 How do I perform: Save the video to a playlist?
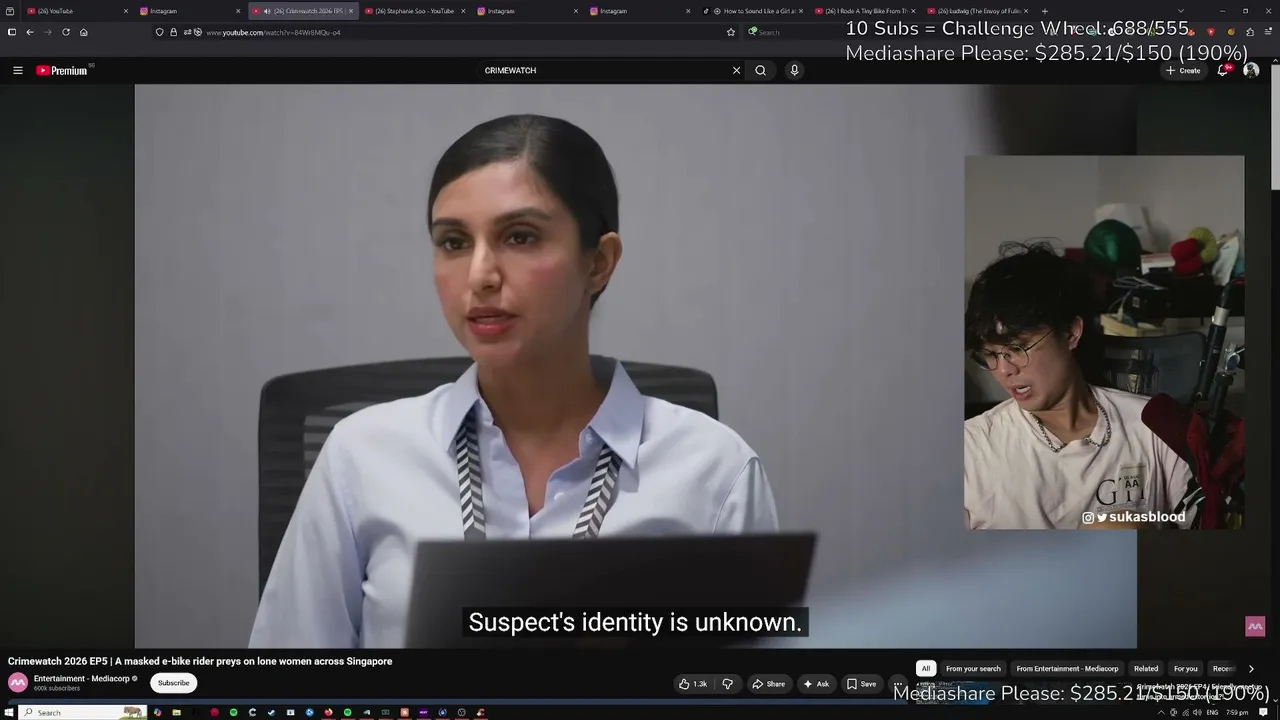[862, 684]
